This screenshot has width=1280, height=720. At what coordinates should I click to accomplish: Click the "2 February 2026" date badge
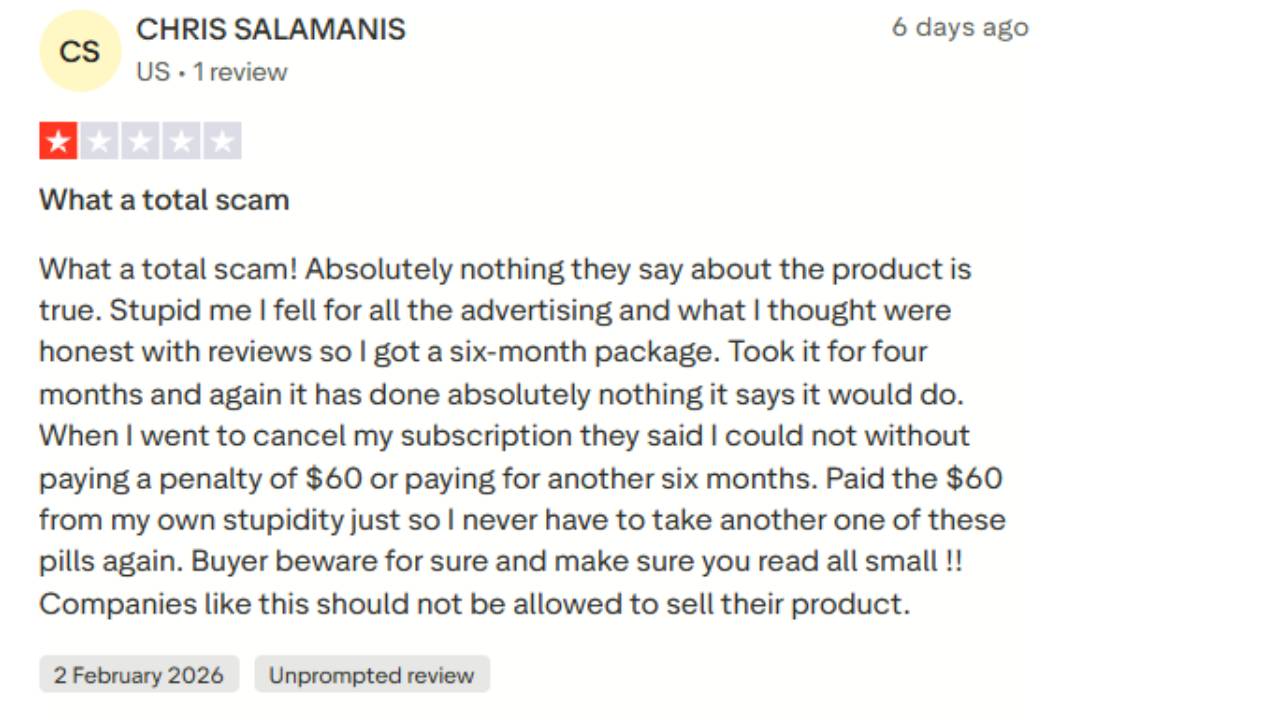click(x=139, y=675)
